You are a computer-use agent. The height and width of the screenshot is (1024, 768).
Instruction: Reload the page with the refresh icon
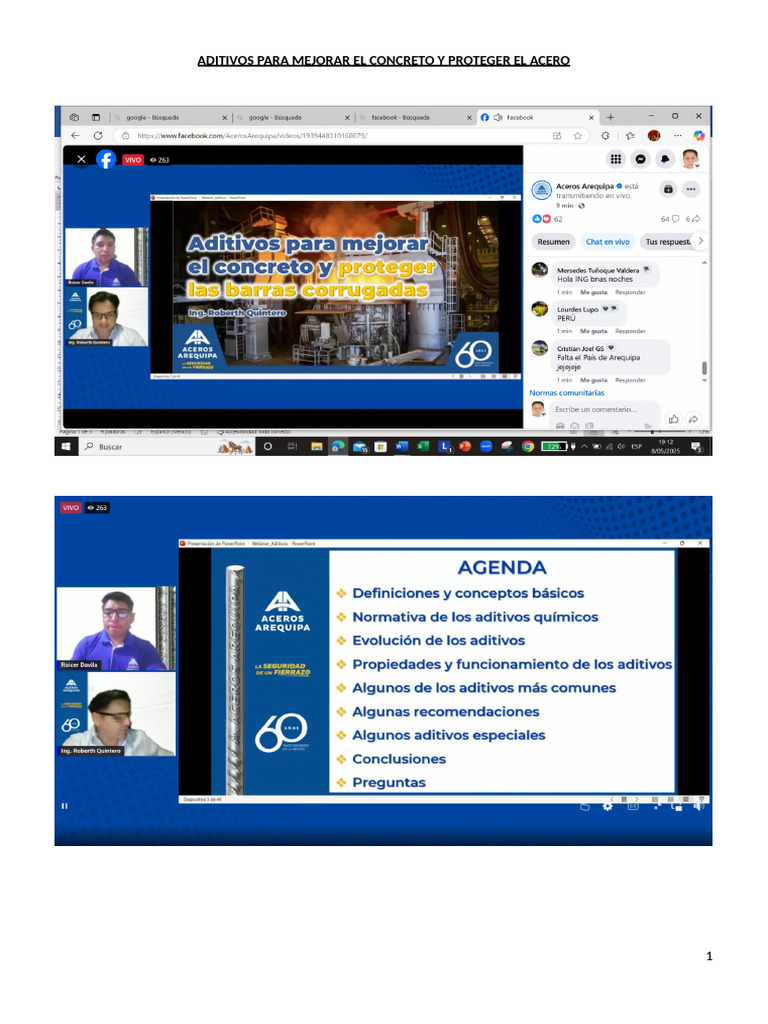point(98,136)
